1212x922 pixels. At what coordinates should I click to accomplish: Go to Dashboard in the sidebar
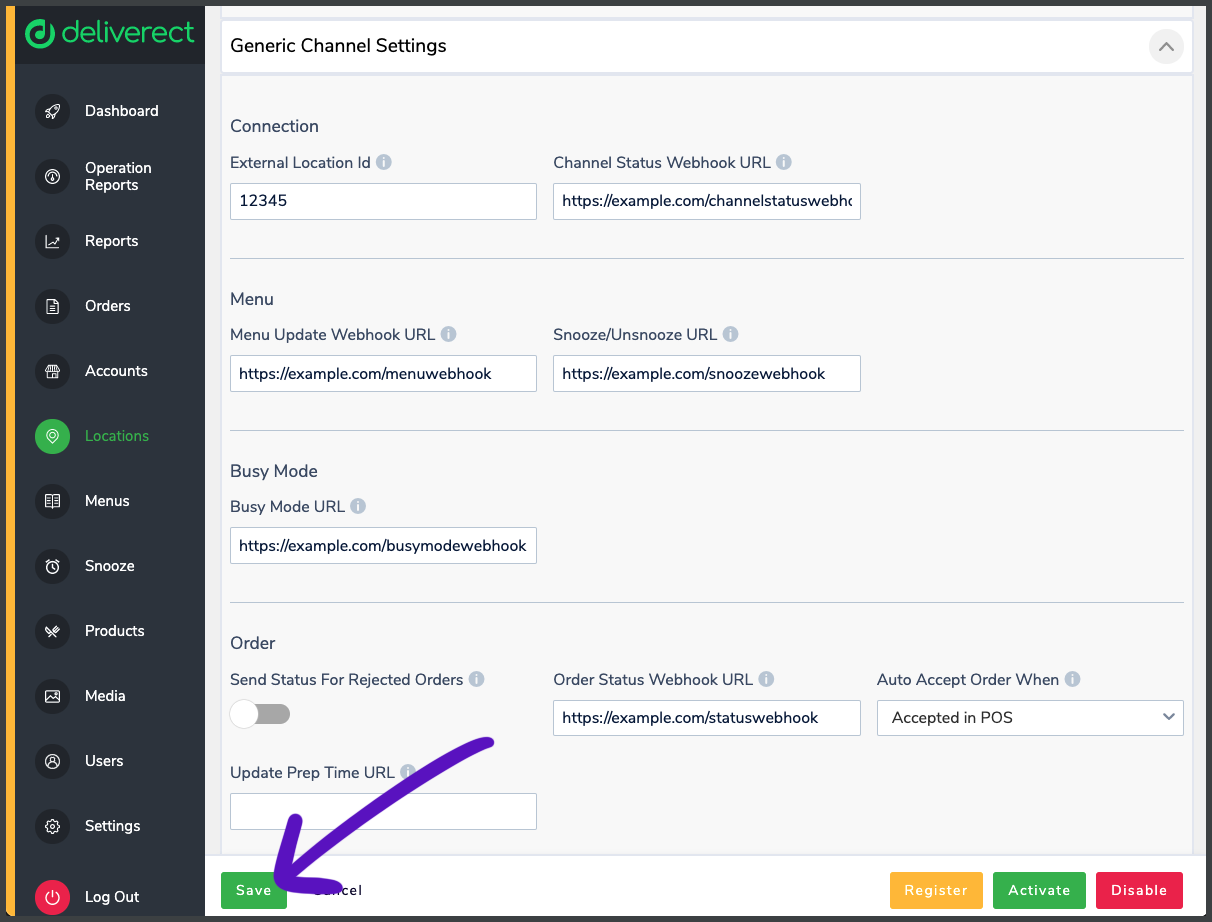pyautogui.click(x=122, y=111)
